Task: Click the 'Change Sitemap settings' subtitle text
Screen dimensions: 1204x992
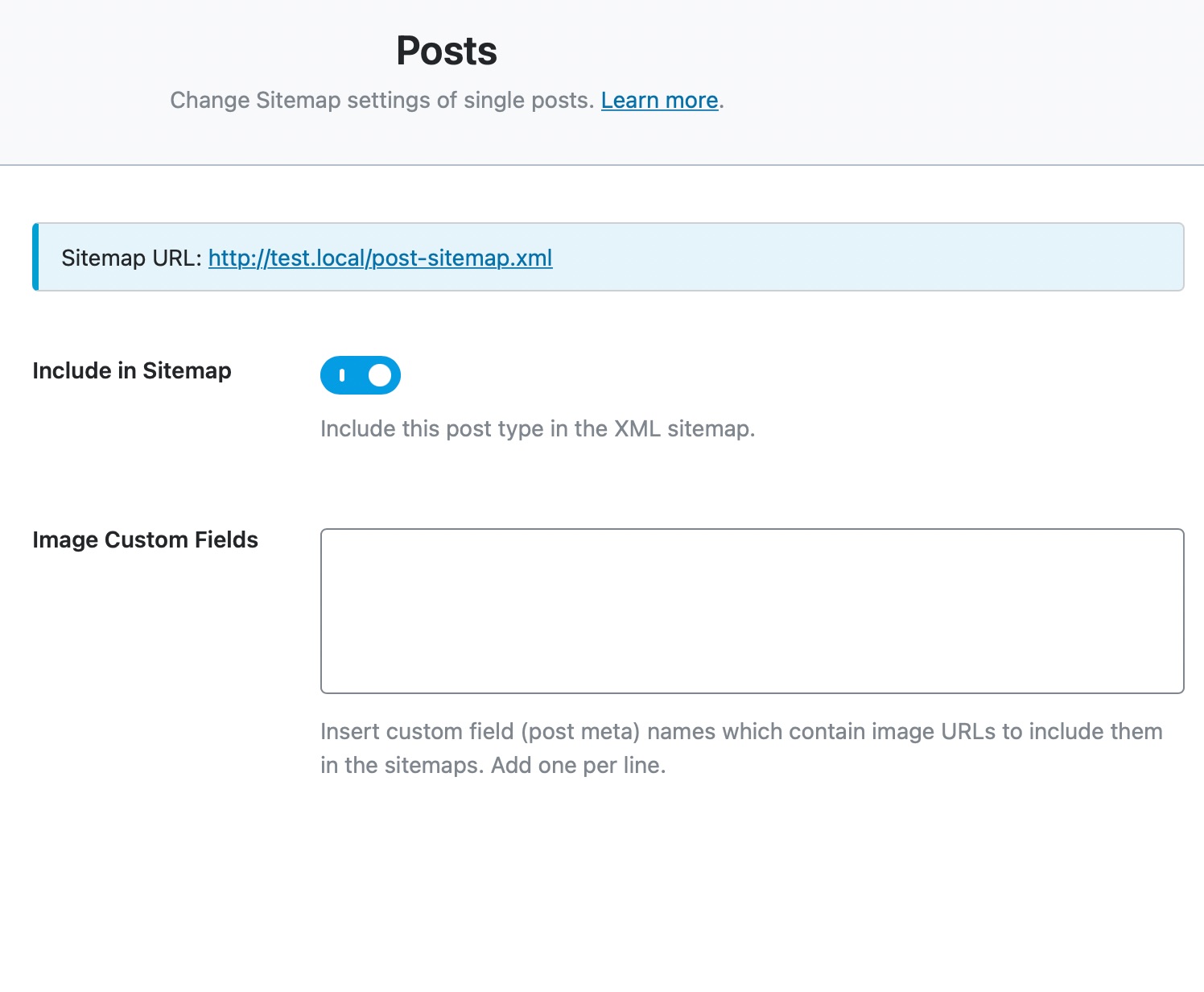Action: [382, 101]
